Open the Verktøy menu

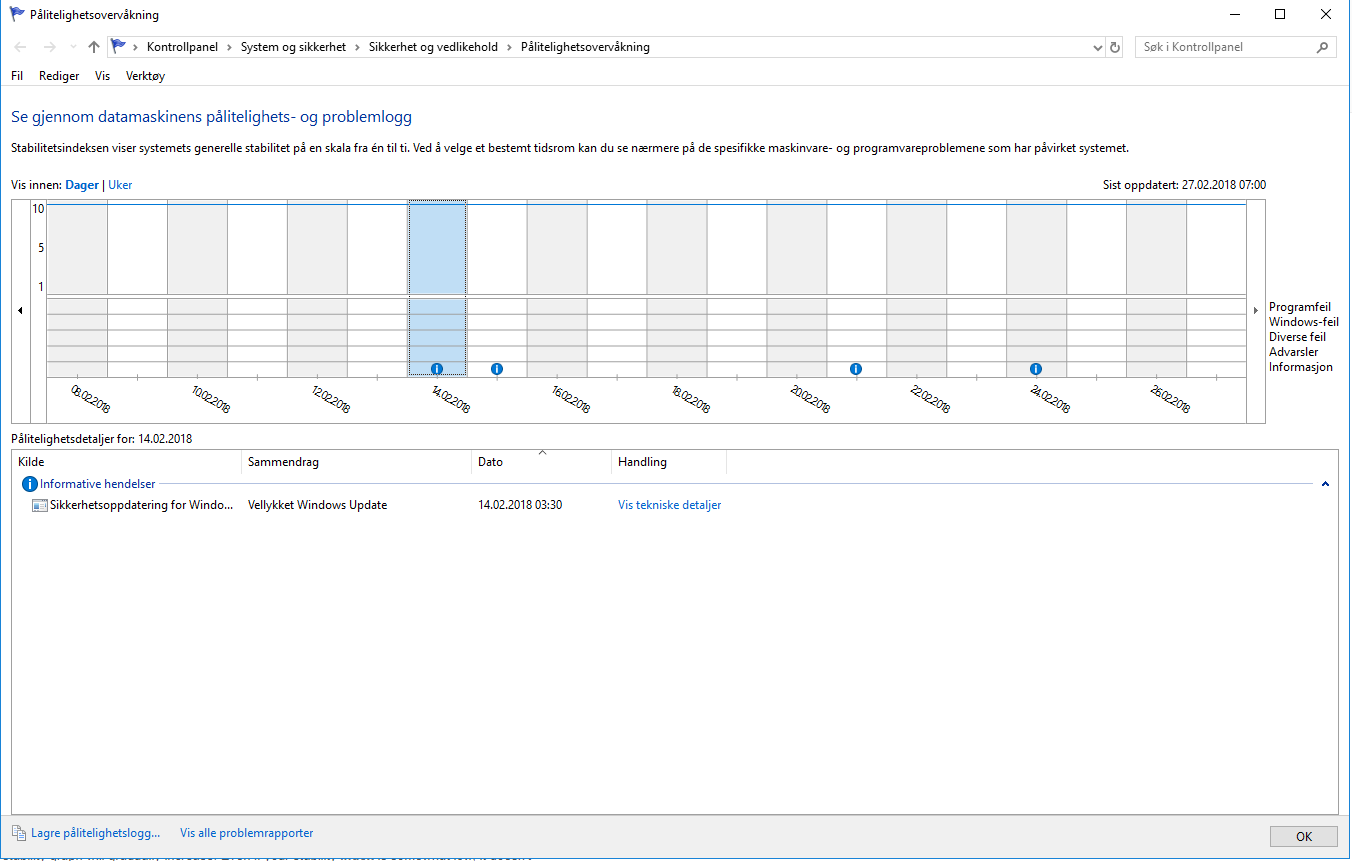coord(145,76)
